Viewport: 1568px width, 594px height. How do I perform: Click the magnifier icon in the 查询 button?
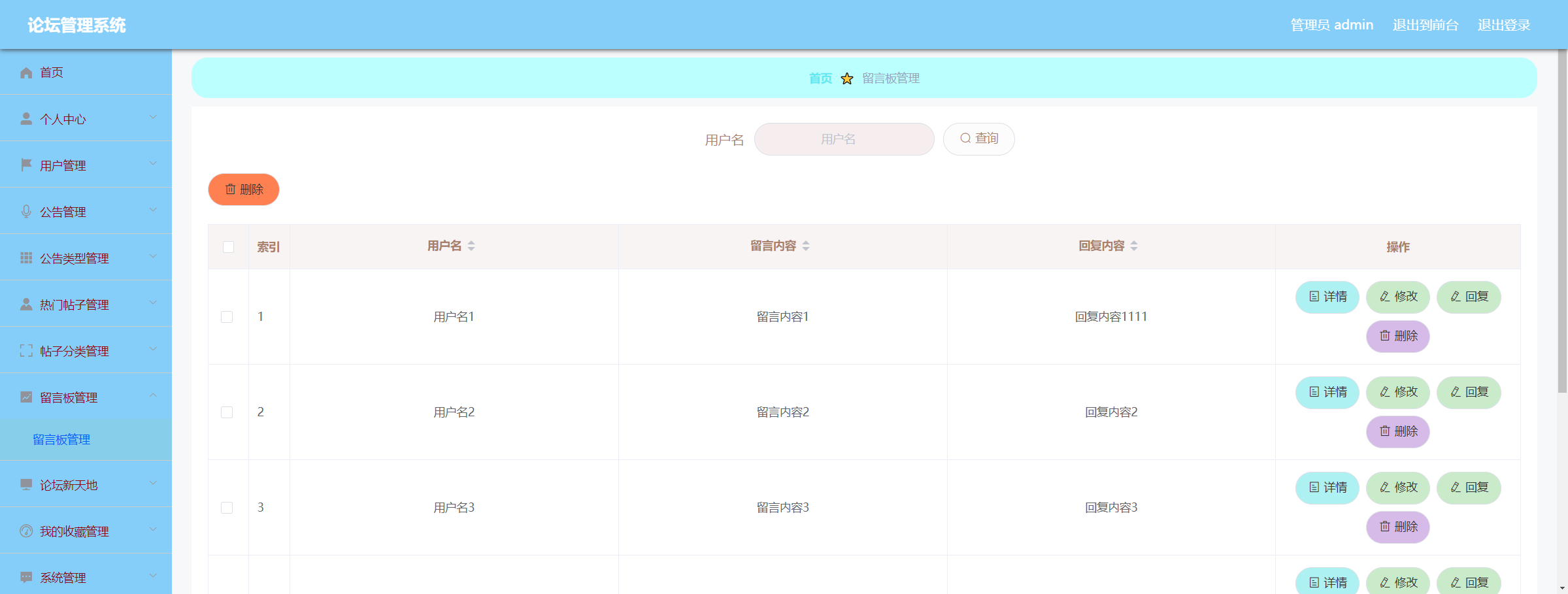[965, 139]
